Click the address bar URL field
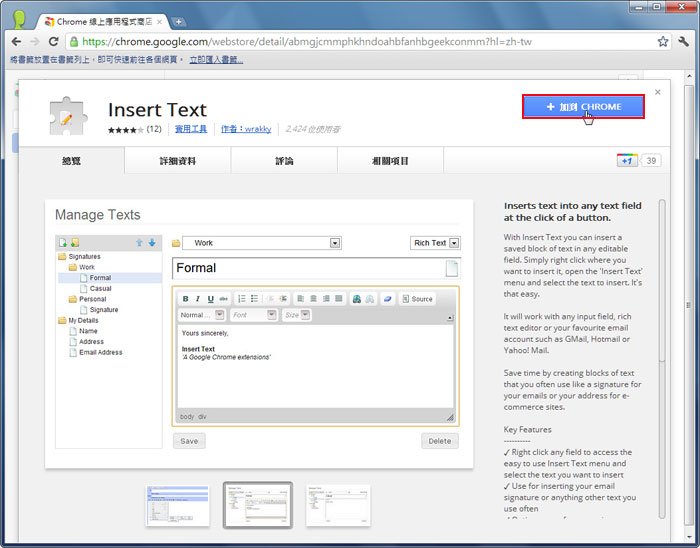This screenshot has height=548, width=700. pyautogui.click(x=362, y=42)
